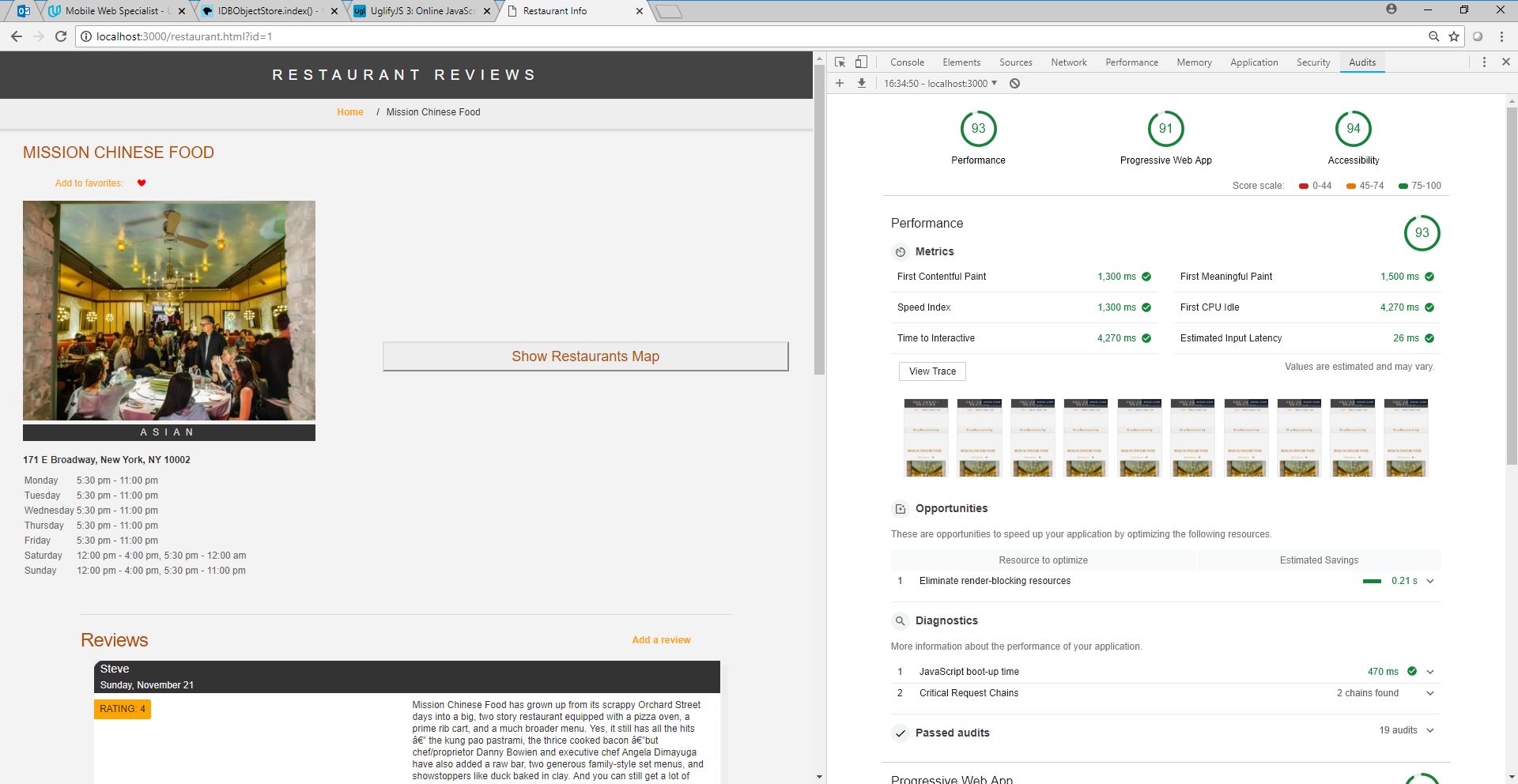Viewport: 1518px width, 784px height.
Task: Open the Console tab in DevTools
Action: point(907,62)
